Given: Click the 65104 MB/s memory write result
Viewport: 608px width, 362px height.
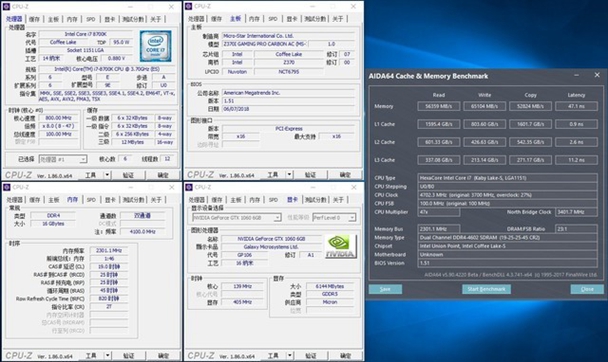Looking at the screenshot, I should (484, 106).
